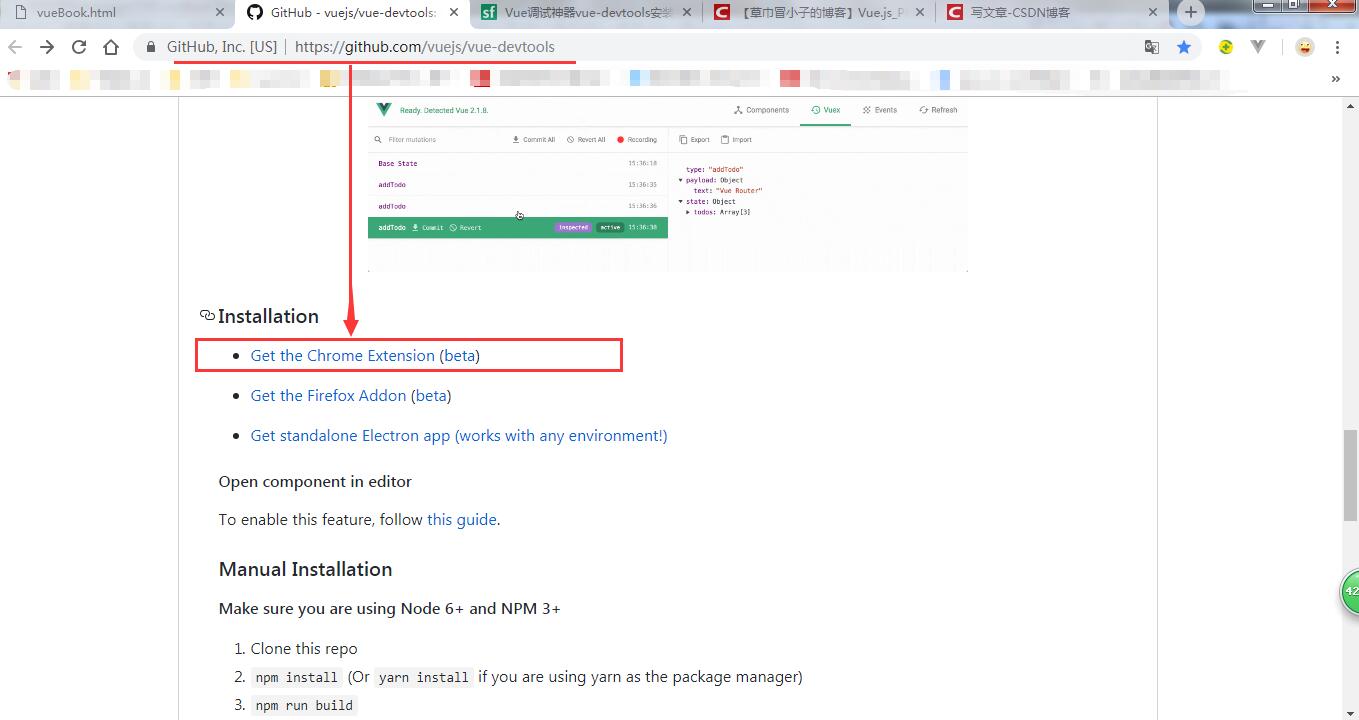The image size is (1359, 720).
Task: Follow the 'this guide' link
Action: [461, 520]
